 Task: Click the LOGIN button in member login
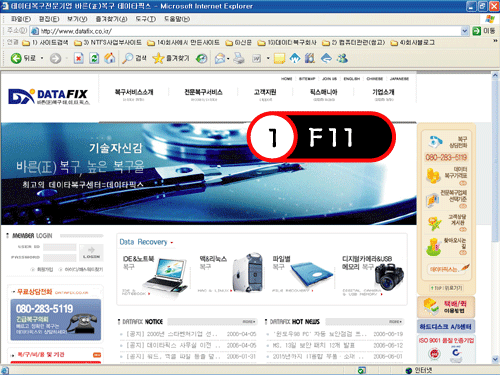pos(91,252)
